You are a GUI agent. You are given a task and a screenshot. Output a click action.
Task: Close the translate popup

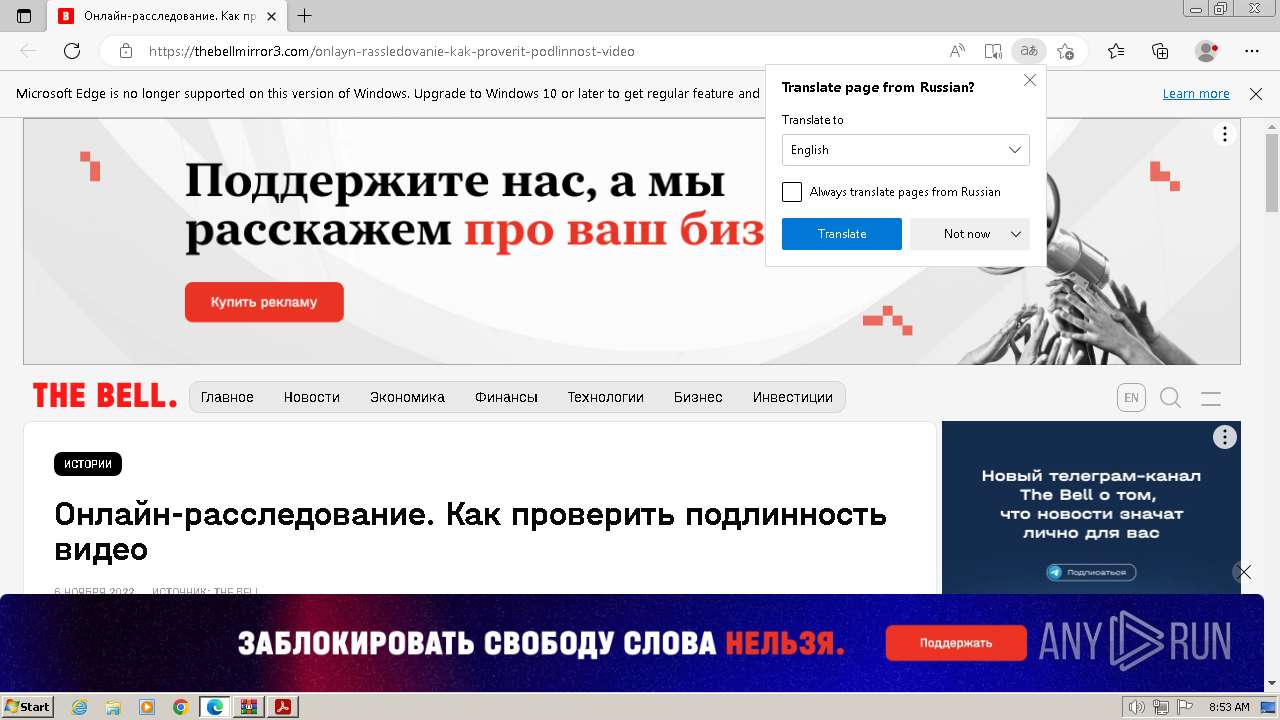(1030, 80)
